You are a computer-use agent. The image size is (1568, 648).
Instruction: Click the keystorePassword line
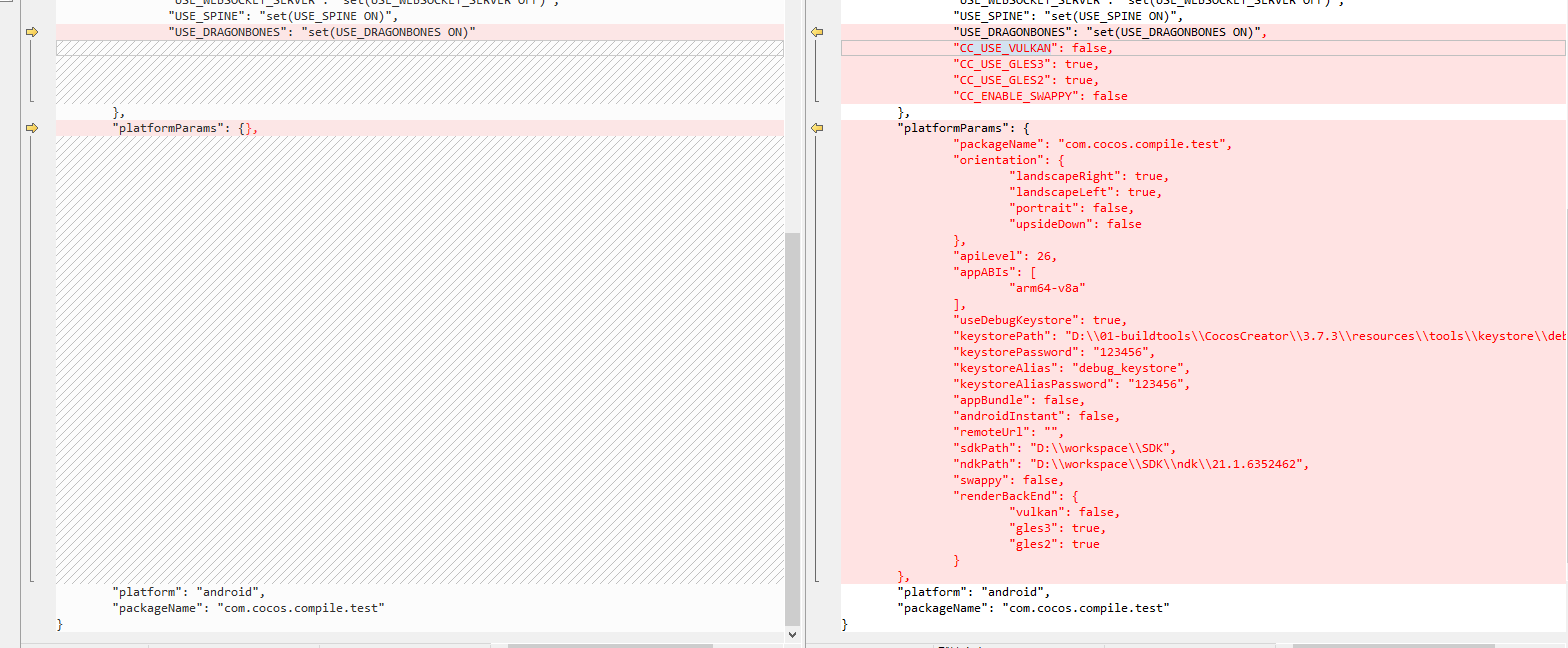coord(1055,352)
